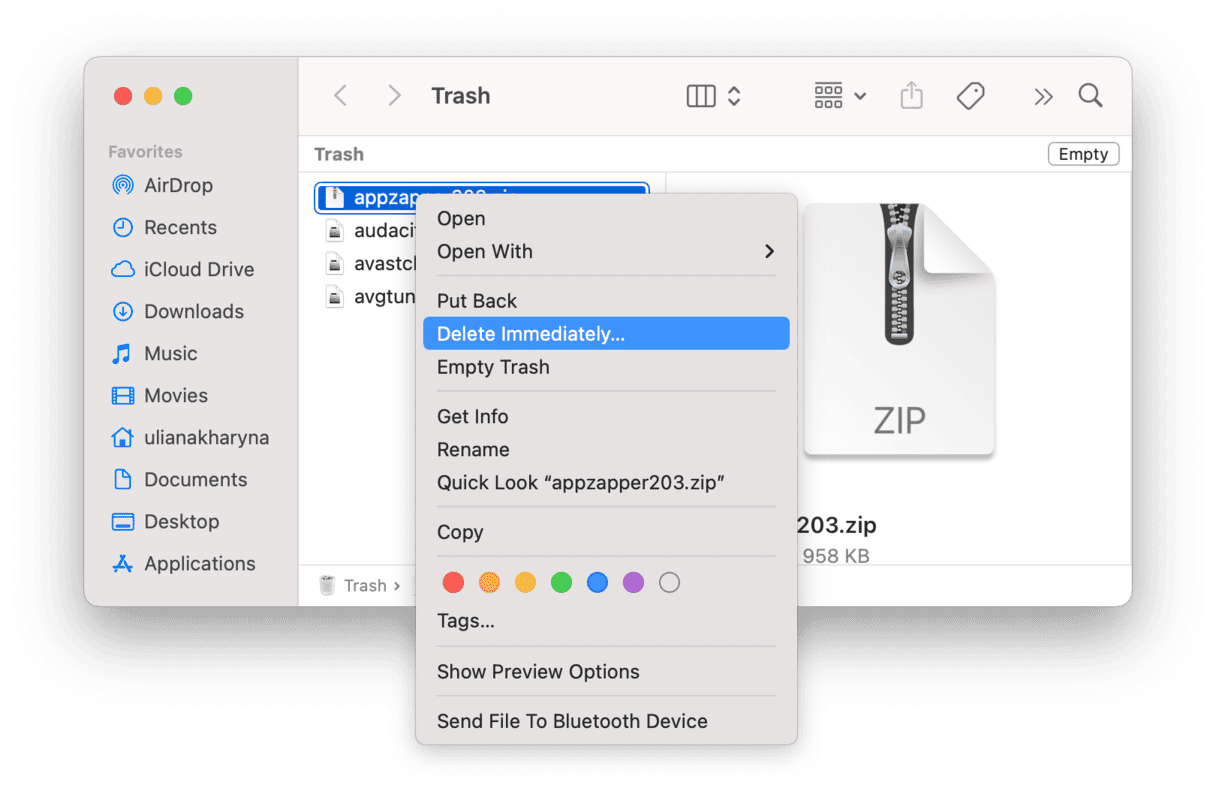Expand the Open With submenu

(x=606, y=252)
